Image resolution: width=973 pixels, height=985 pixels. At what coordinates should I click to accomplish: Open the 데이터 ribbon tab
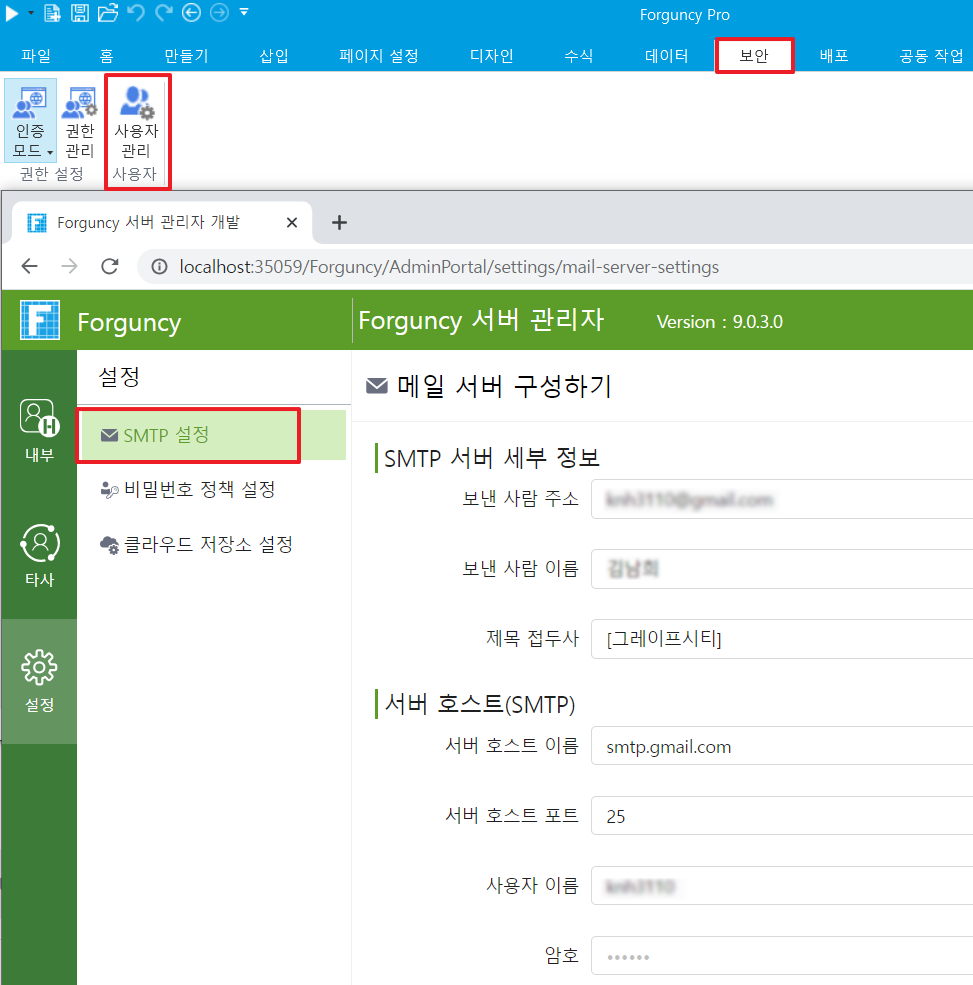coord(666,56)
